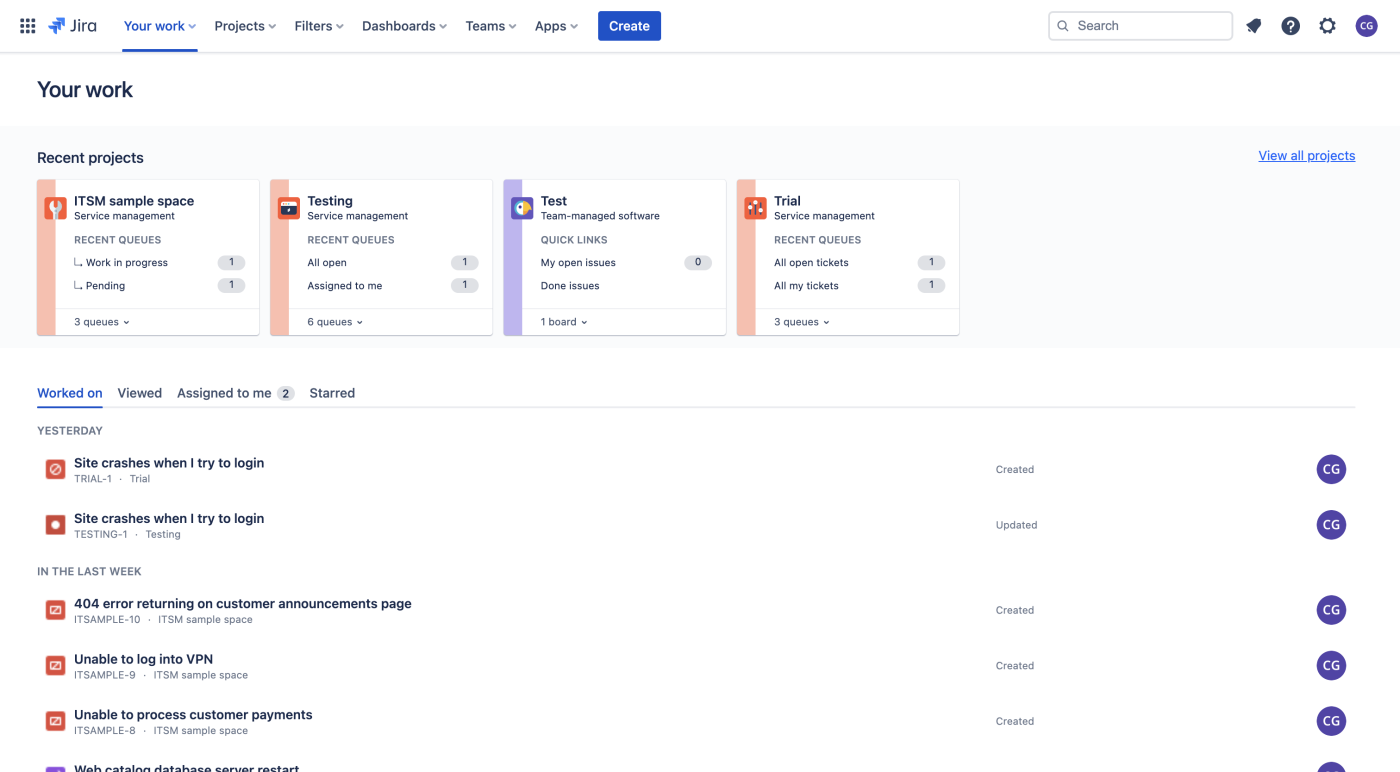Open the 'Unable to log into VPN' issue
Screen dimensions: 1400x772
143,659
